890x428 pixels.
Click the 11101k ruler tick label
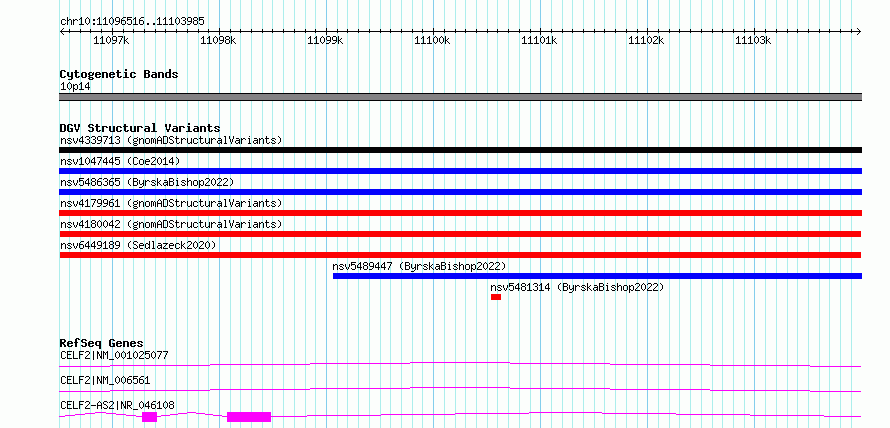(x=540, y=40)
